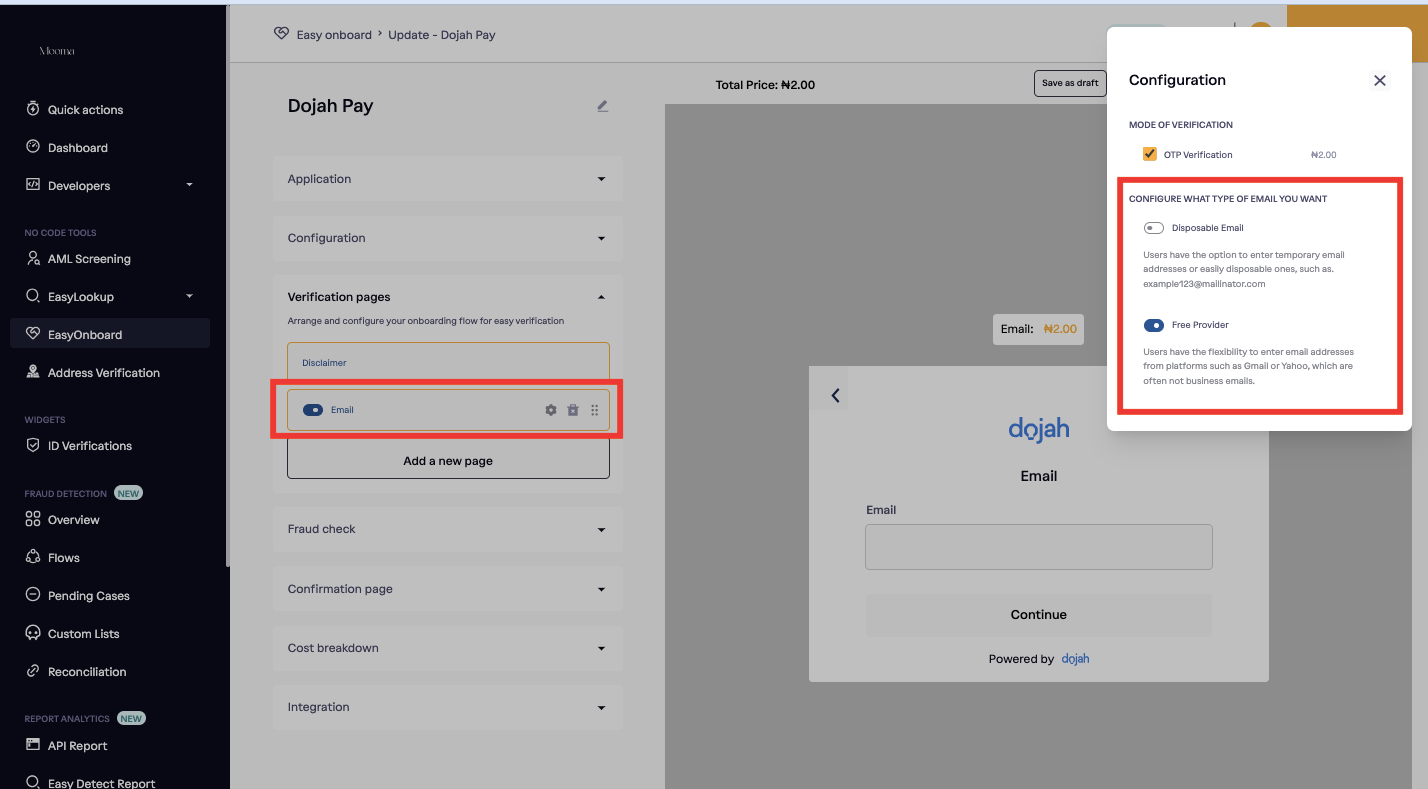Expand the Fraud check section
This screenshot has width=1428, height=789.
pyautogui.click(x=448, y=529)
